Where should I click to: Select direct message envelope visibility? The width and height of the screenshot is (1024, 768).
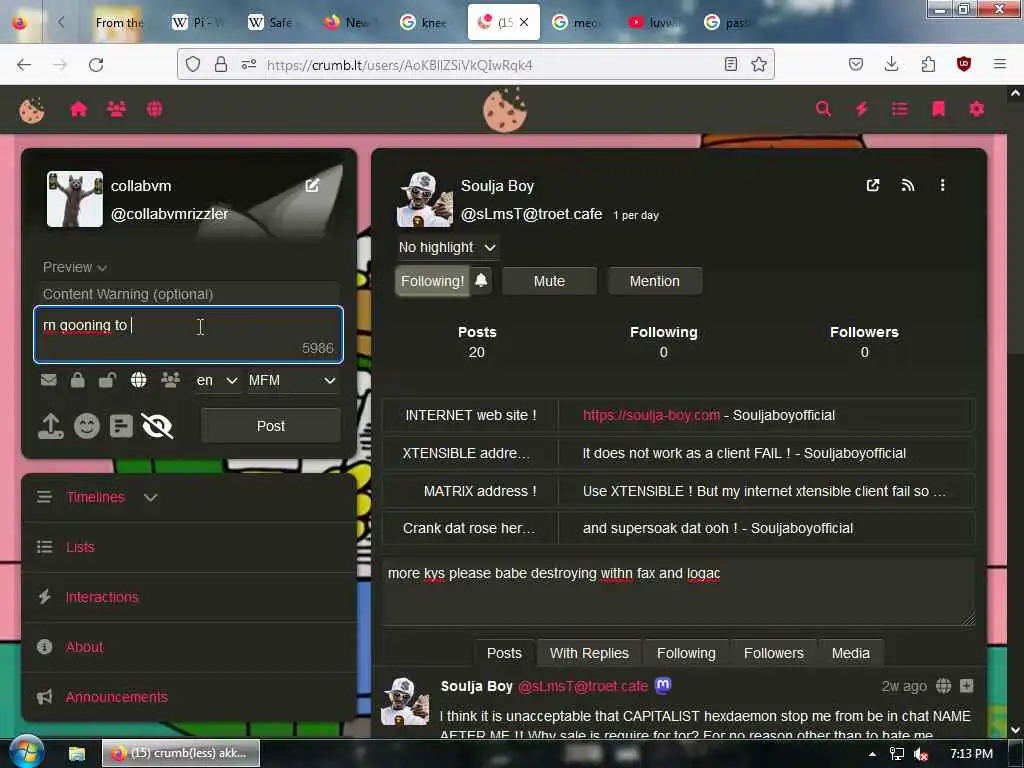click(49, 380)
